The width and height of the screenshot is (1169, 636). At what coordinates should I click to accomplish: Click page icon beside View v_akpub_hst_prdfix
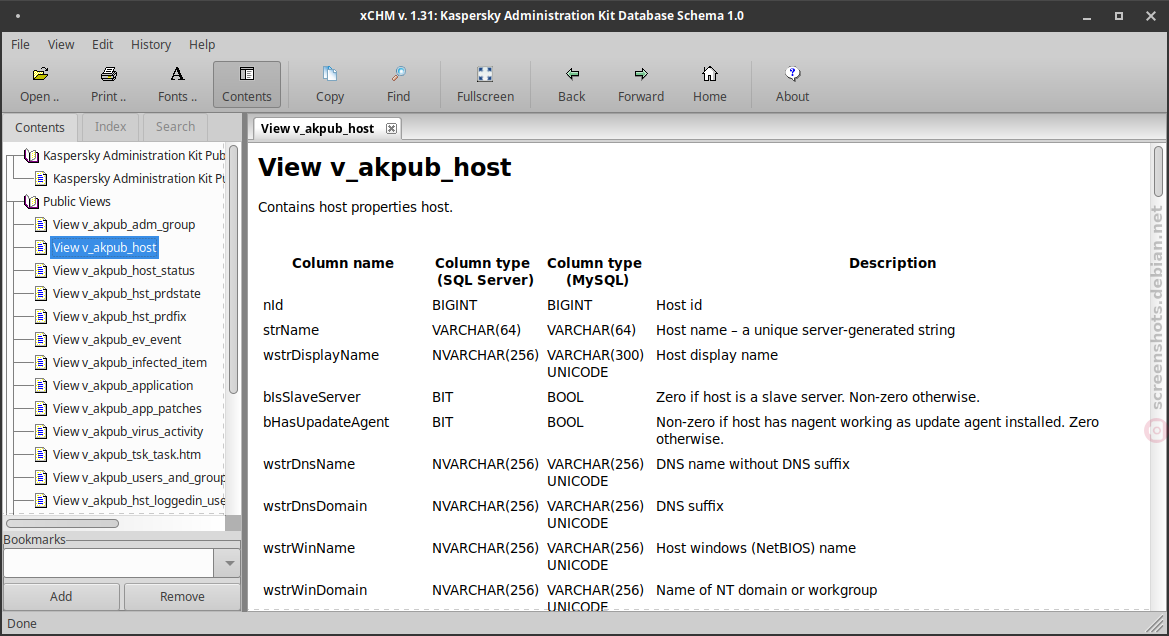pos(41,317)
